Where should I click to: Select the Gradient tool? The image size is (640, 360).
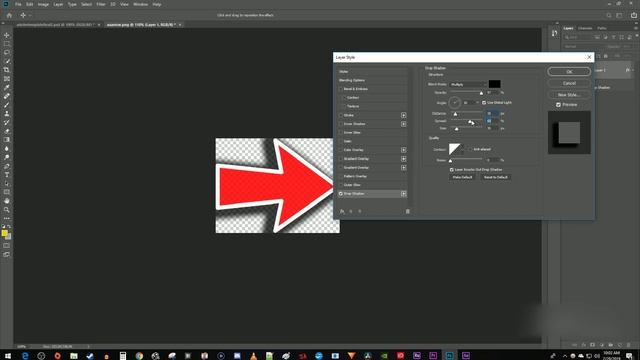pyautogui.click(x=7, y=140)
